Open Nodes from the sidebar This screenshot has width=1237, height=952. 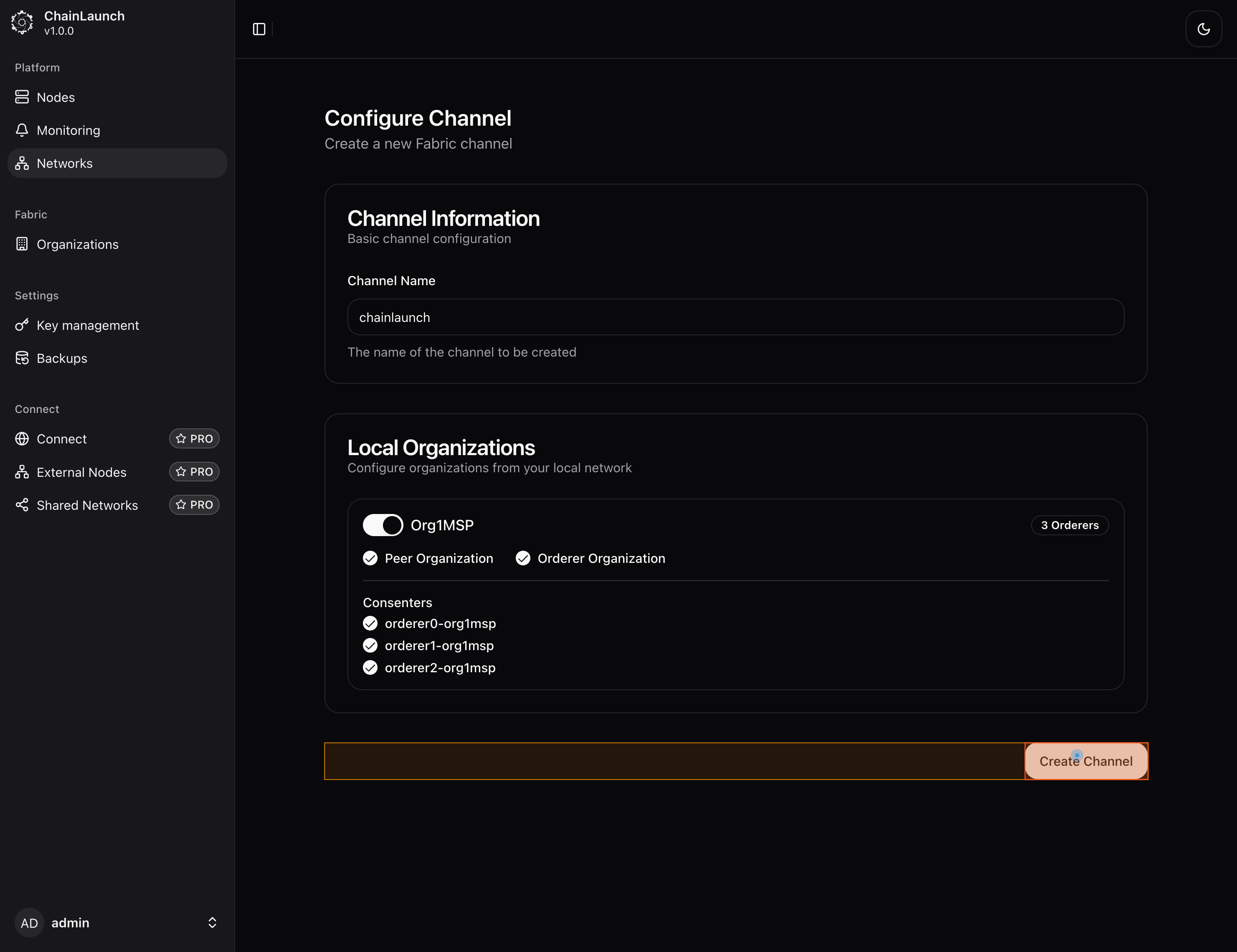point(56,97)
